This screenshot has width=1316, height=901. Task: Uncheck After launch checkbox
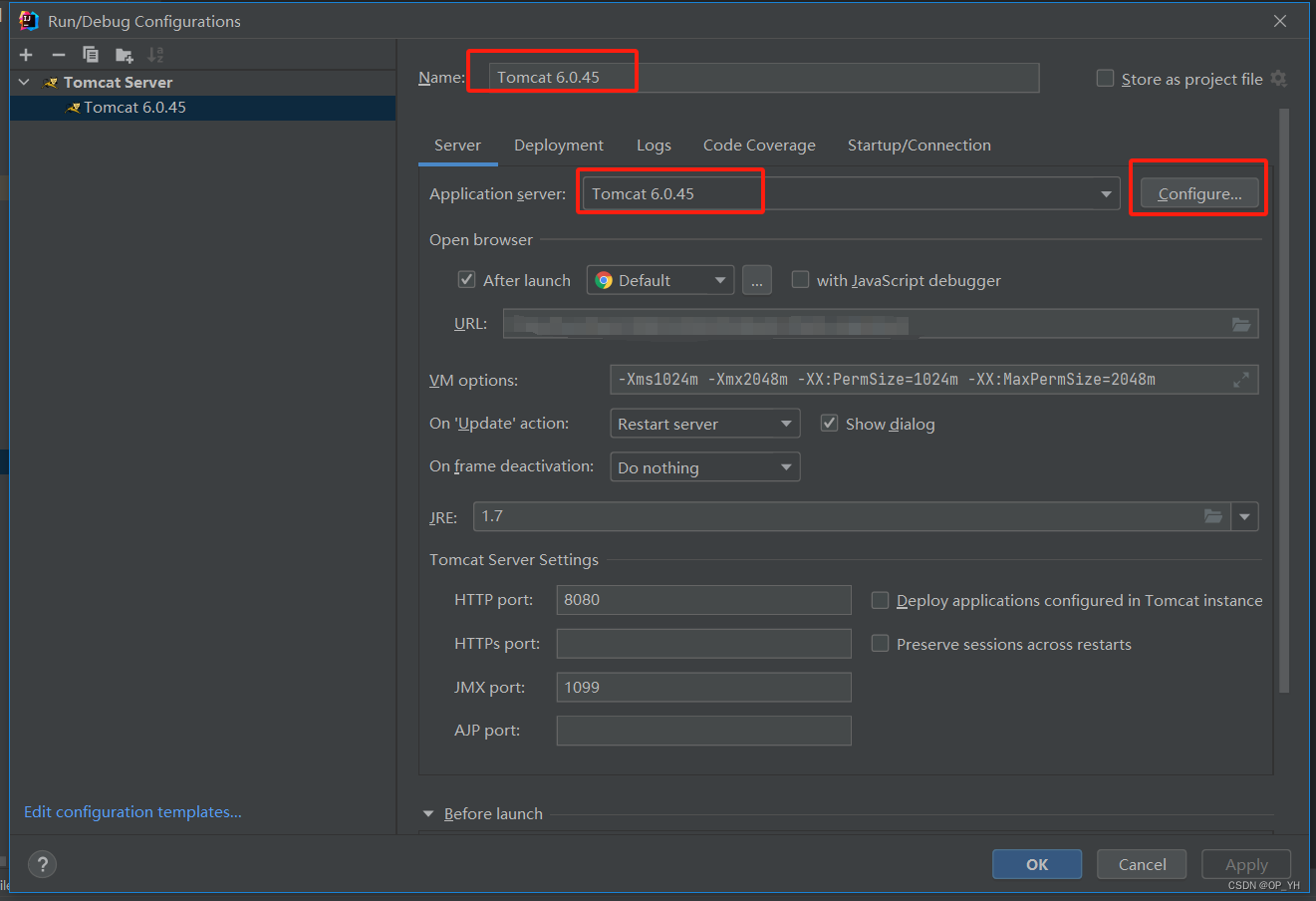point(466,279)
